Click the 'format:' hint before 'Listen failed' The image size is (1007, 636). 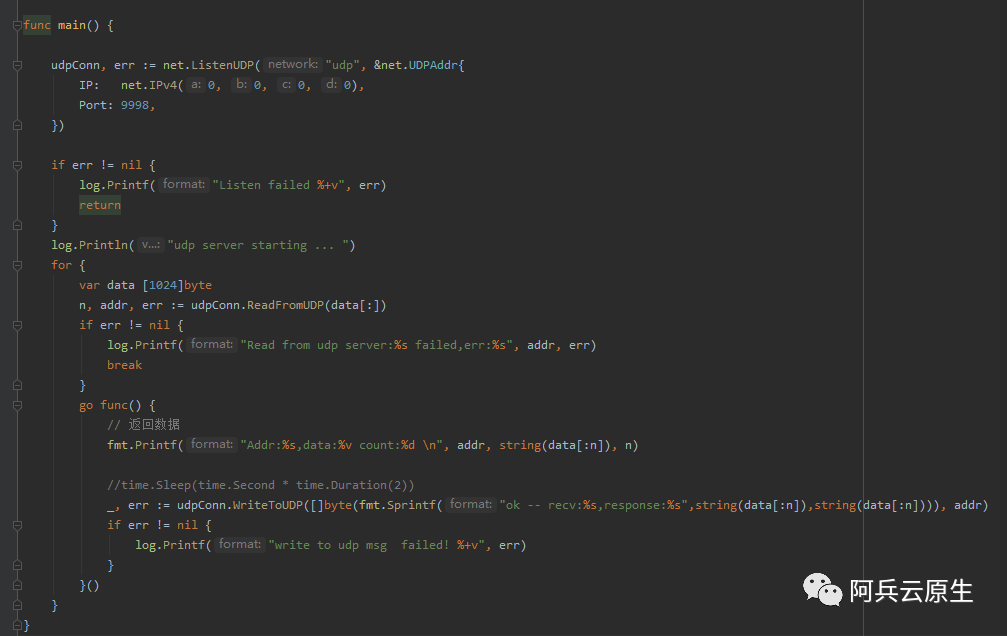184,184
